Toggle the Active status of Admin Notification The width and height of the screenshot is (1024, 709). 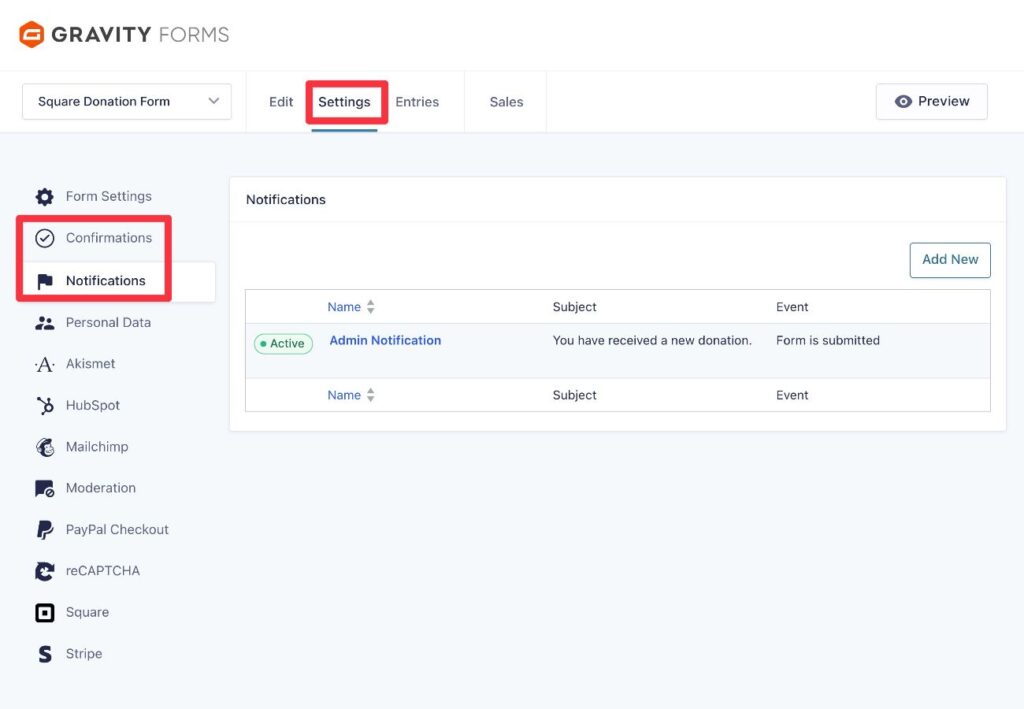[x=283, y=343]
